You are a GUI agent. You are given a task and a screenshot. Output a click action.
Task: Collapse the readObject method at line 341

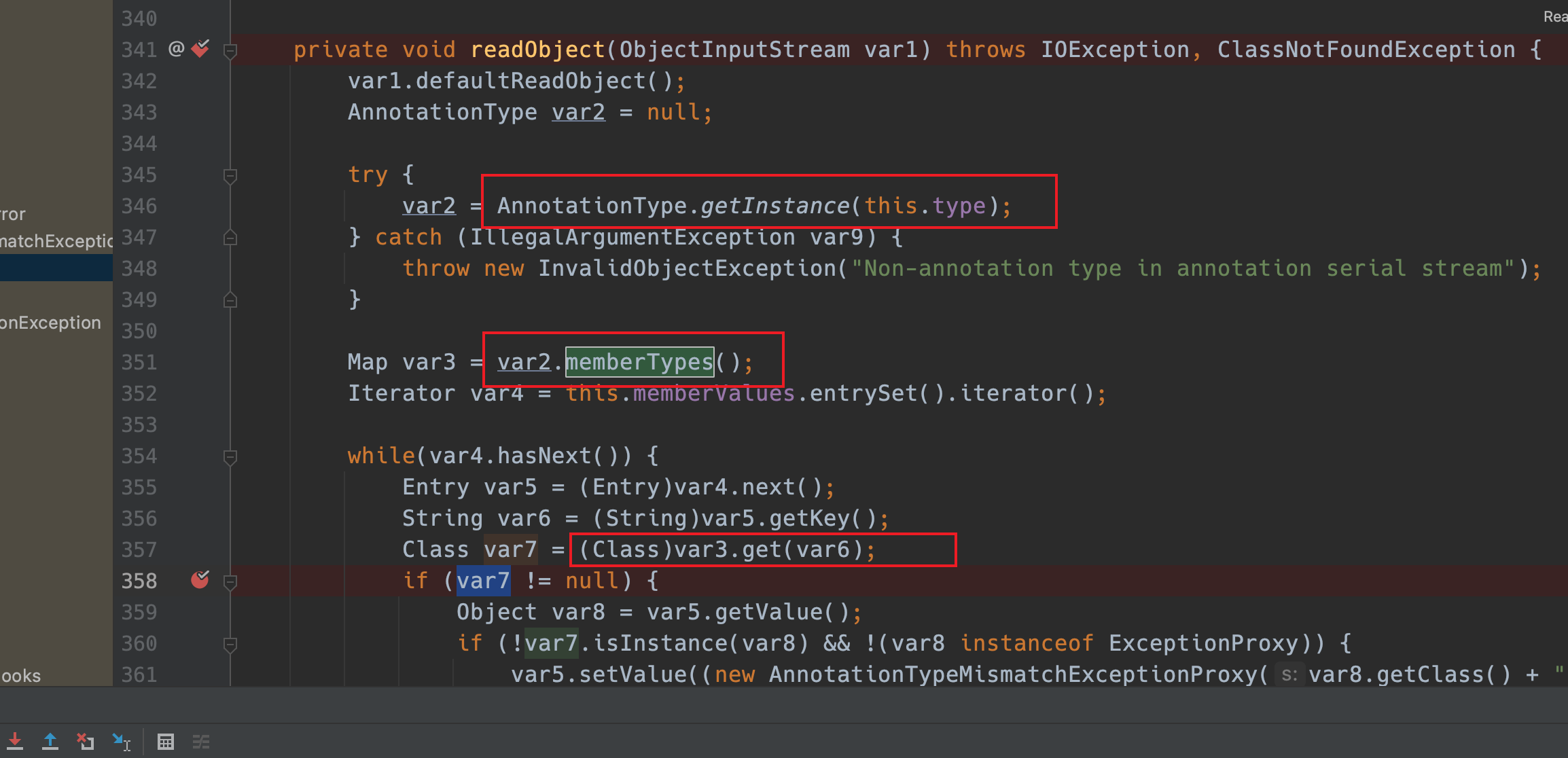point(230,50)
